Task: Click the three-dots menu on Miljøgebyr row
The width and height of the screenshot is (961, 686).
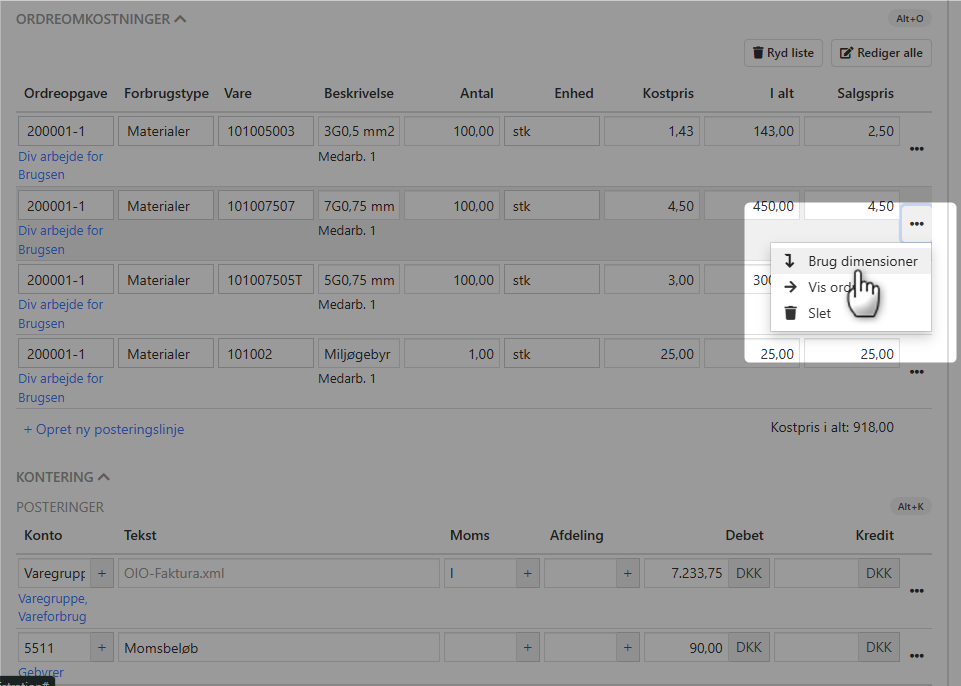Action: click(x=916, y=372)
